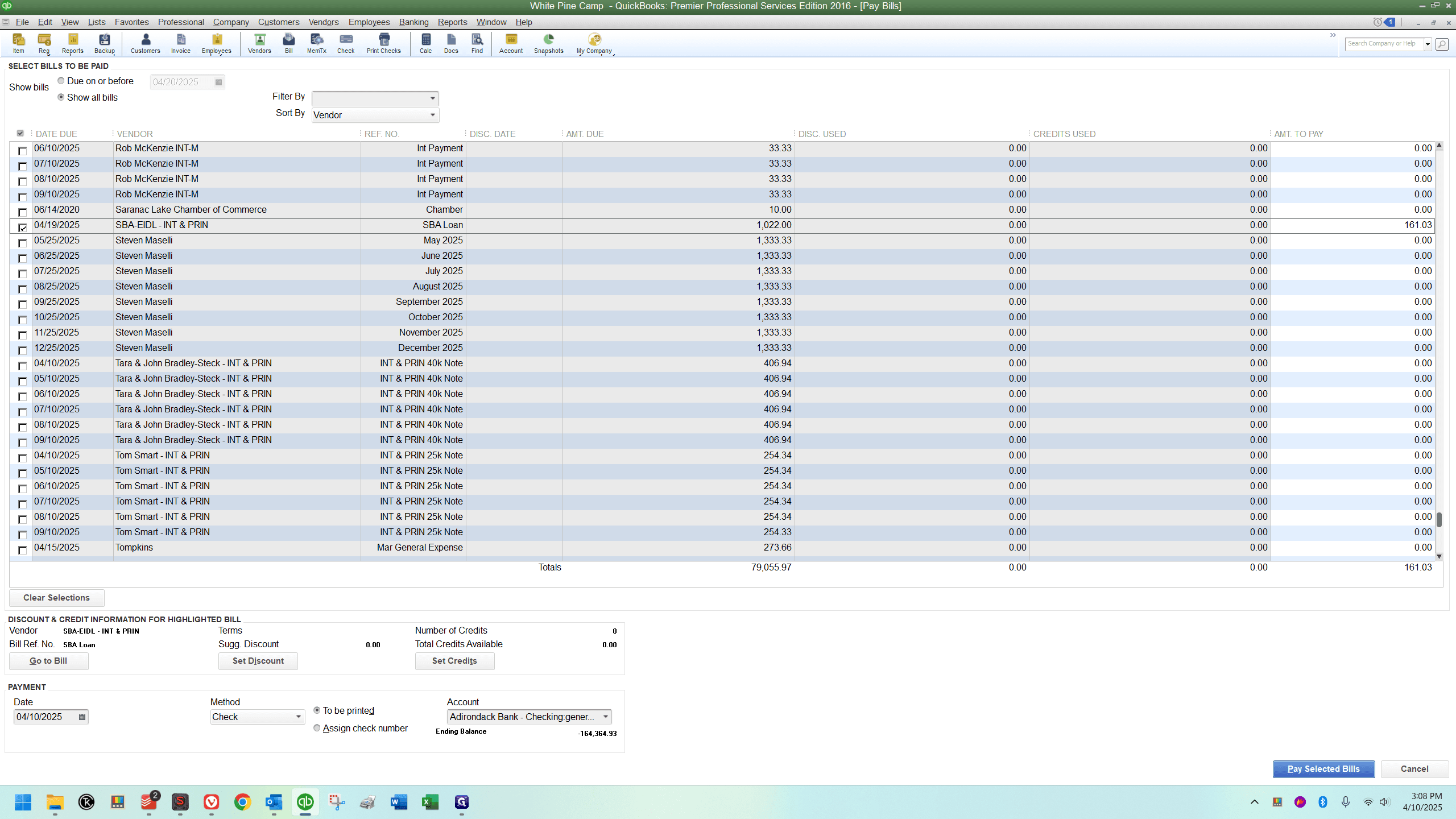Click SBA-EIDL Amt. To Pay cell 161.03
This screenshot has width=1456, height=819.
1352,225
